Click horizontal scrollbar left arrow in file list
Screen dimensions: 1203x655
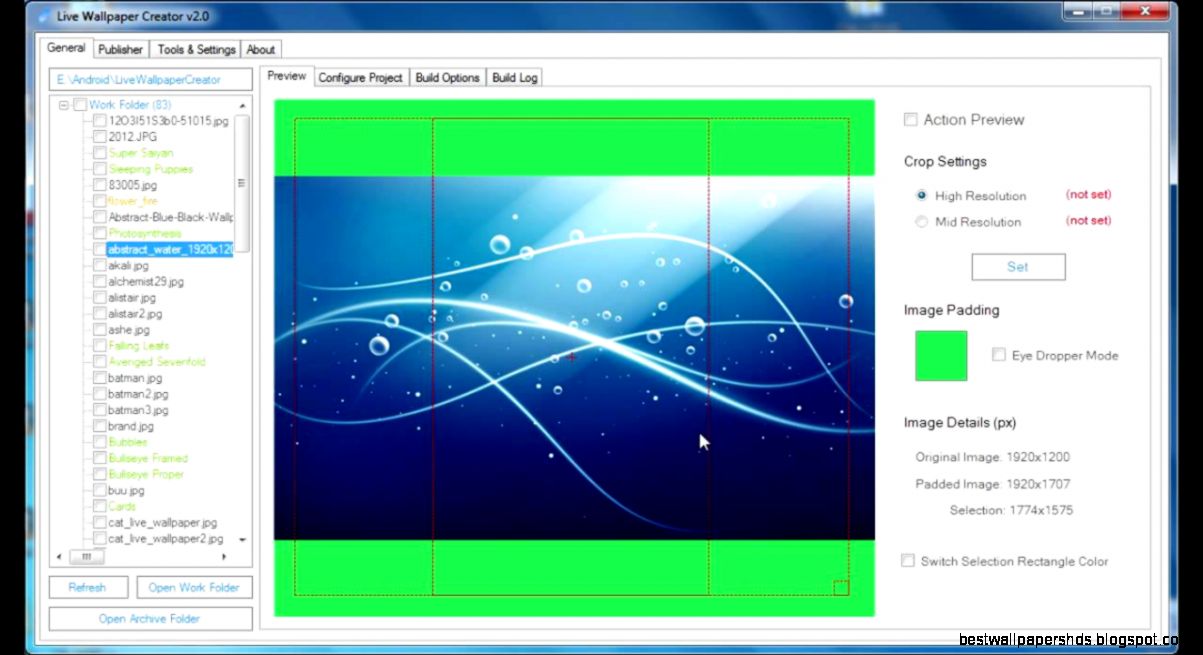point(58,556)
